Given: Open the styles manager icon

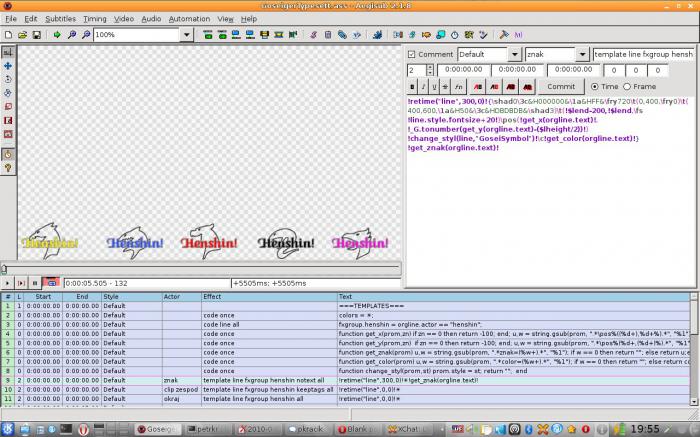Looking at the screenshot, I should click(313, 35).
